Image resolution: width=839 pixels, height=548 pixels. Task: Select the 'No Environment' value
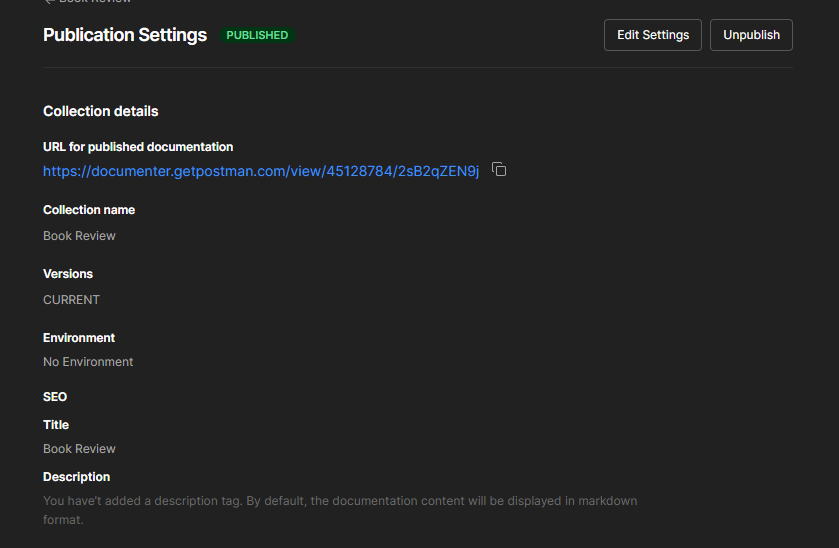pyautogui.click(x=88, y=362)
